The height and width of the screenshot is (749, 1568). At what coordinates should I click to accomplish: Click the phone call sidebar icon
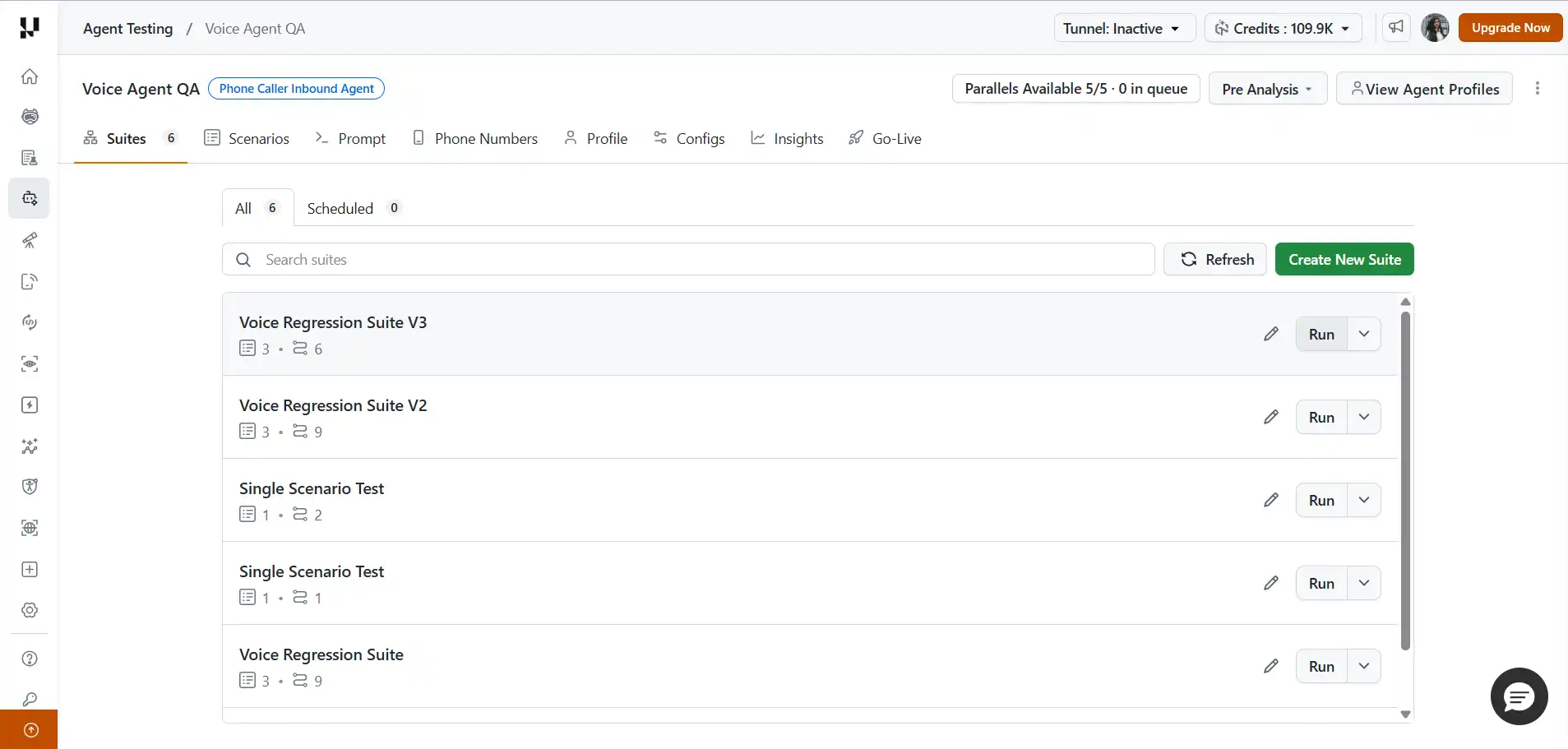click(x=30, y=281)
